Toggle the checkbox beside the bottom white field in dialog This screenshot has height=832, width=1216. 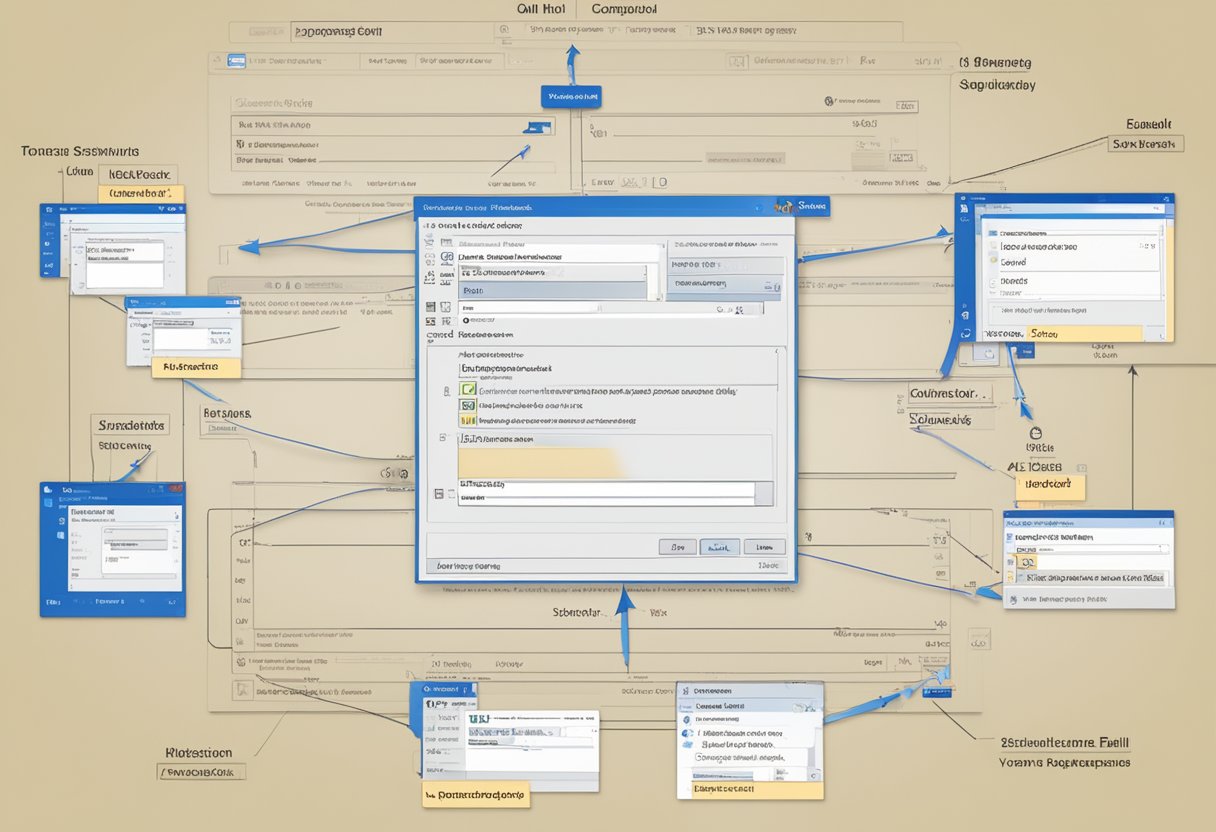pos(439,493)
